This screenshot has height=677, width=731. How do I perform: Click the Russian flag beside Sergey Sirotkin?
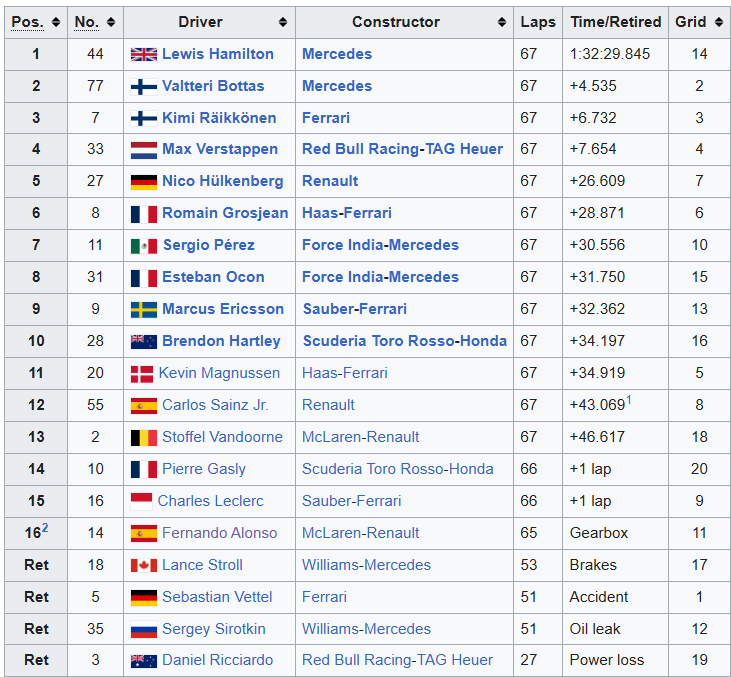click(144, 629)
